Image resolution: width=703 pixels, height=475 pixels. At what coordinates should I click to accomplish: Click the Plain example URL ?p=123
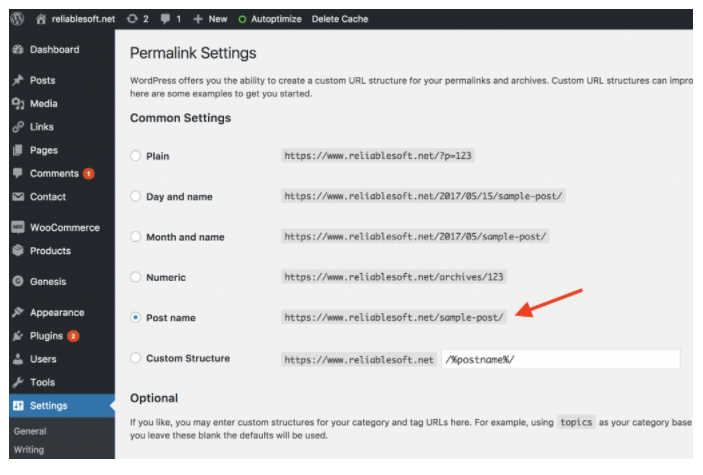pos(378,156)
